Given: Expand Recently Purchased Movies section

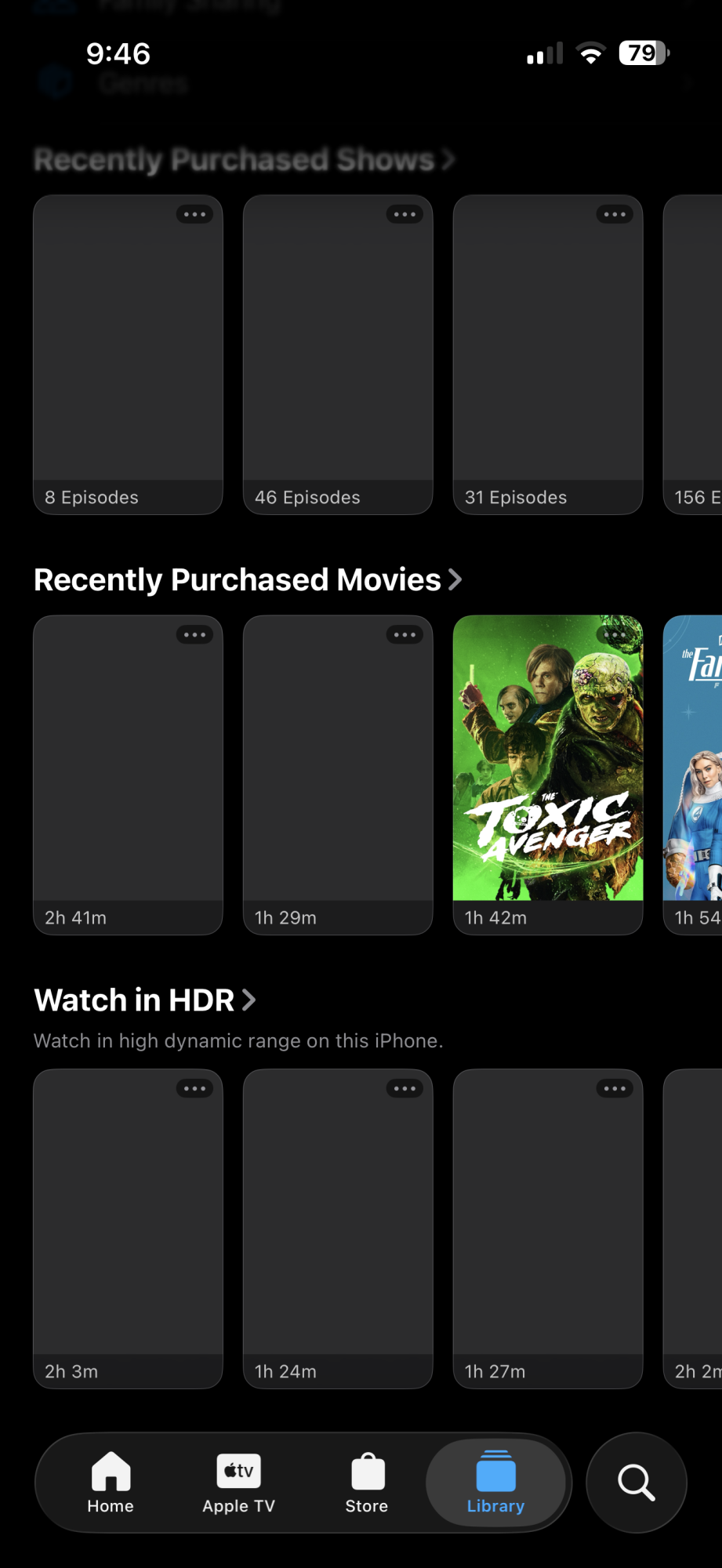Looking at the screenshot, I should (248, 580).
